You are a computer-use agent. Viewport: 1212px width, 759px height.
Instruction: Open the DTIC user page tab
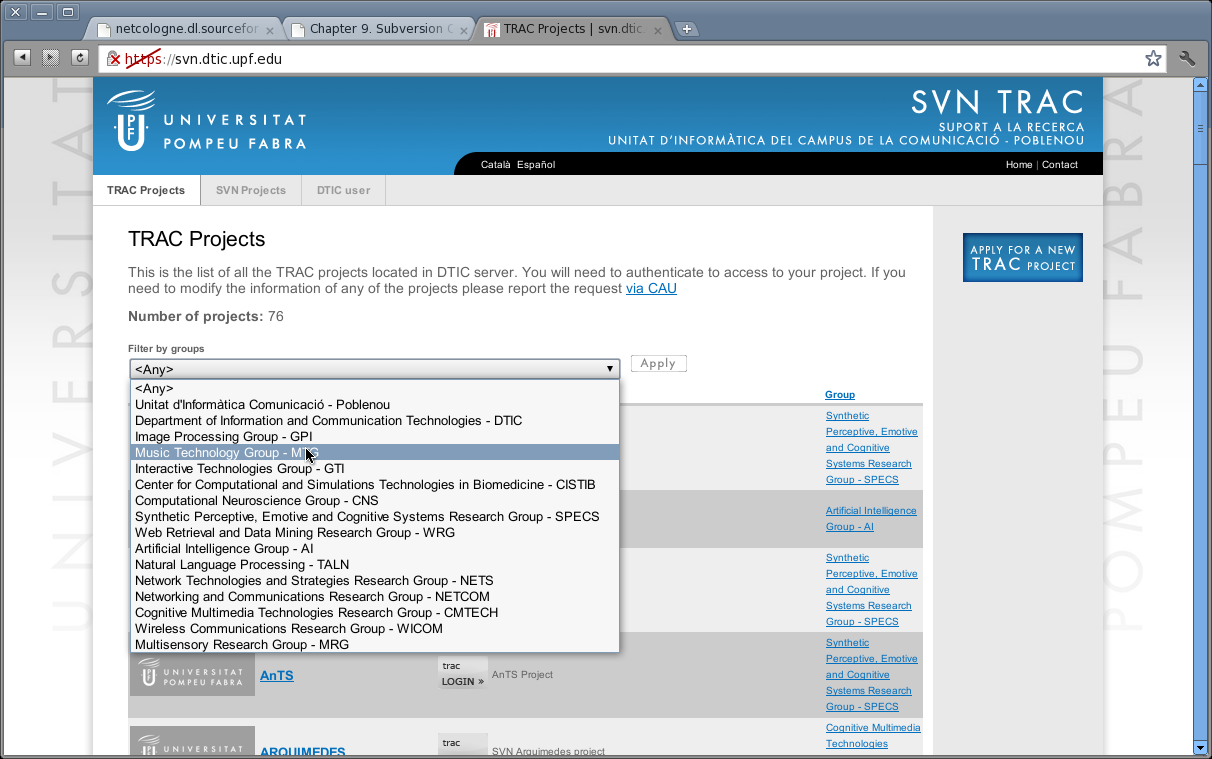click(x=343, y=190)
